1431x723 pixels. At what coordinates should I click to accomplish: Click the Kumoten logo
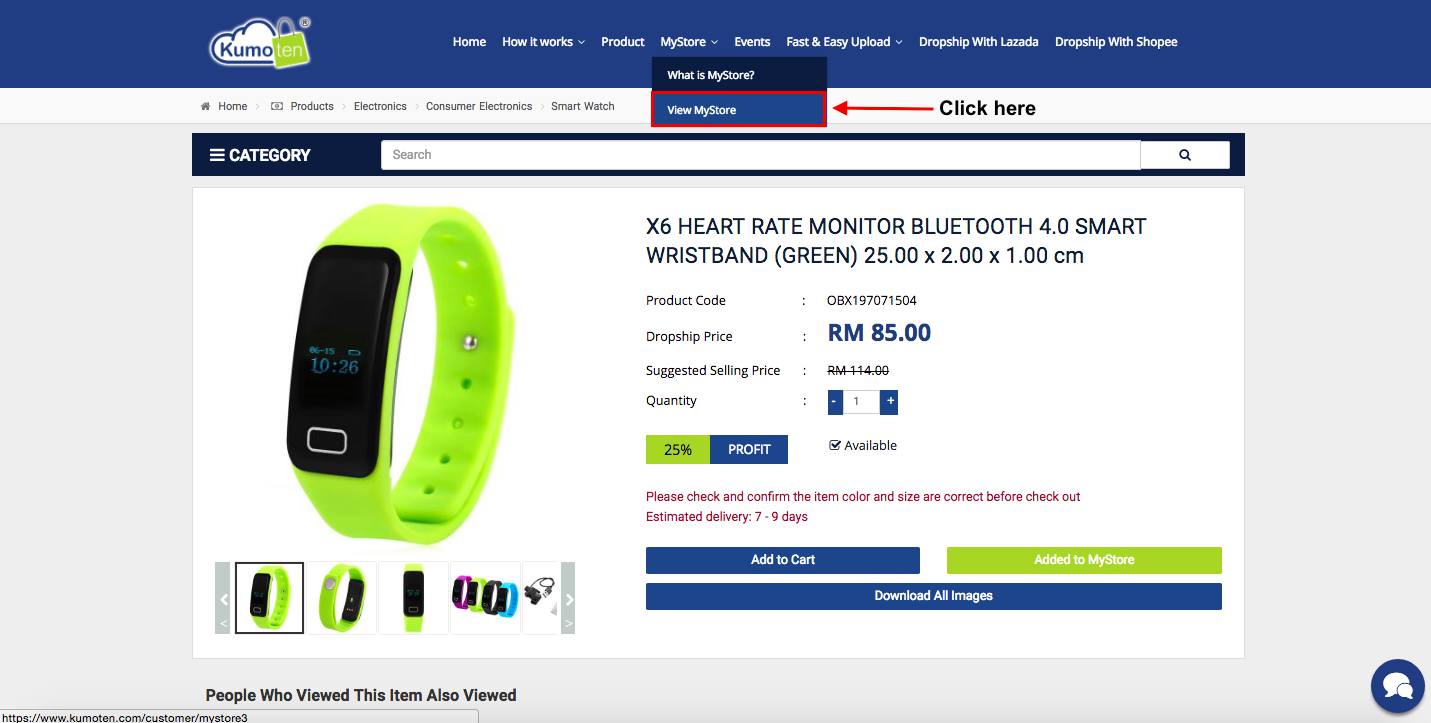[x=260, y=44]
